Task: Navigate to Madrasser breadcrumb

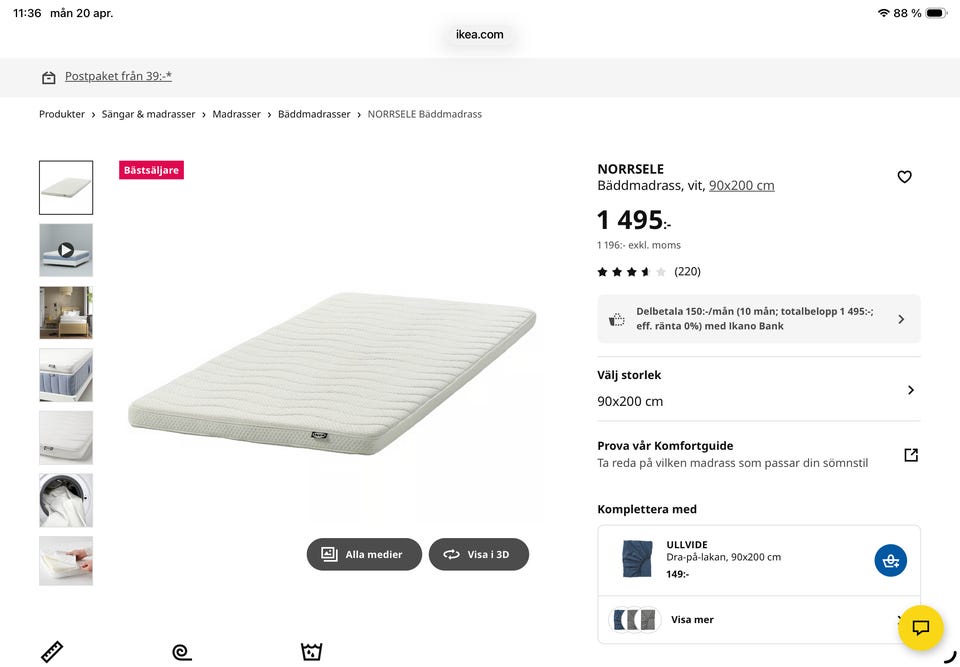Action: tap(236, 114)
